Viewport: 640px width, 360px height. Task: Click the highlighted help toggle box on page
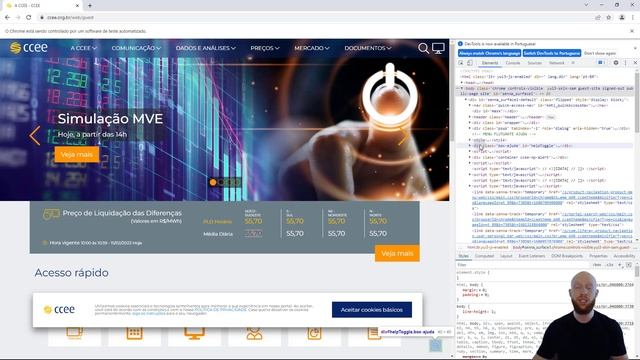(436, 346)
